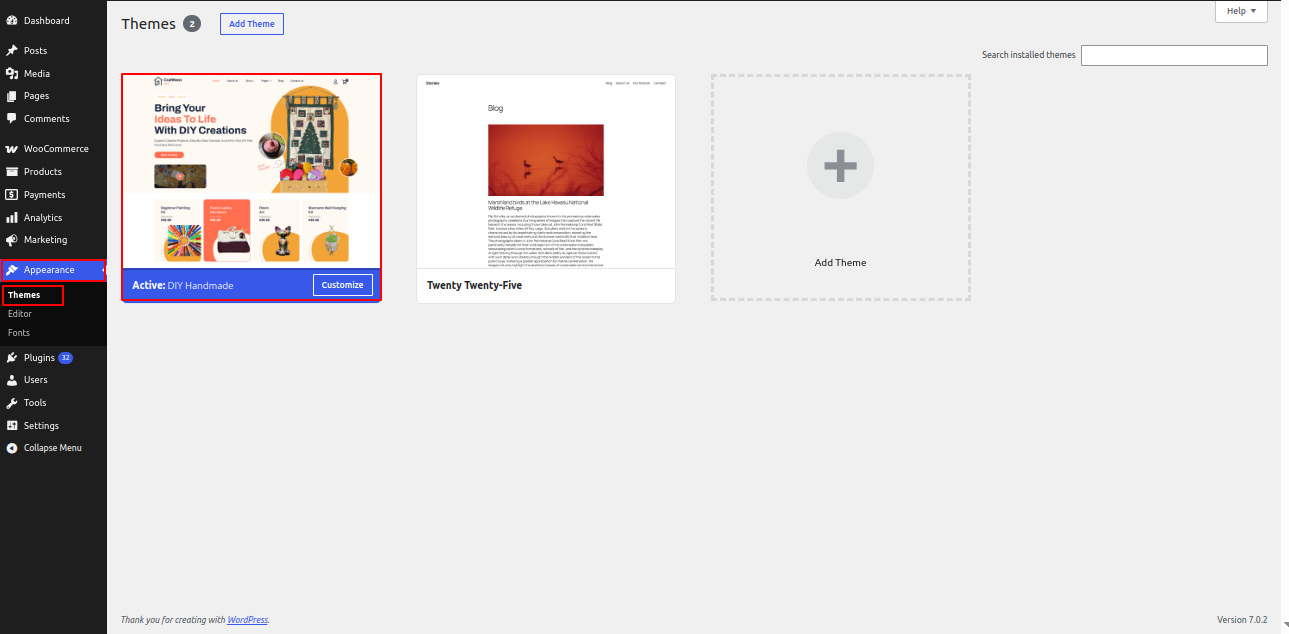Open the Plugins menu label
Image resolution: width=1289 pixels, height=634 pixels.
(x=39, y=357)
